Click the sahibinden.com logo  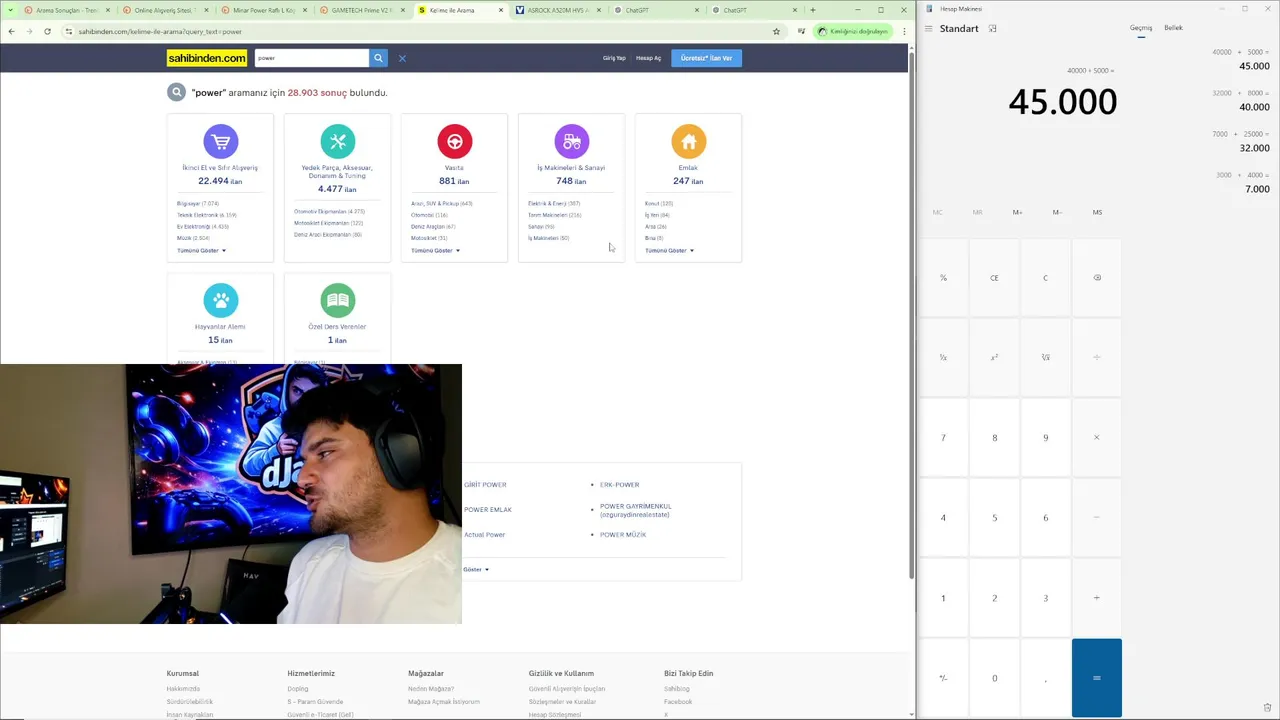click(207, 58)
